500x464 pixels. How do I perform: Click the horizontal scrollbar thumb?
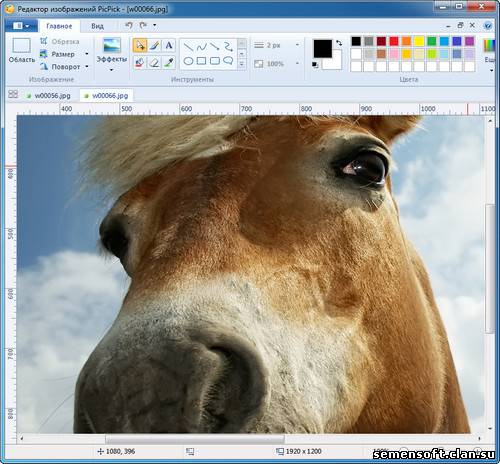195,439
